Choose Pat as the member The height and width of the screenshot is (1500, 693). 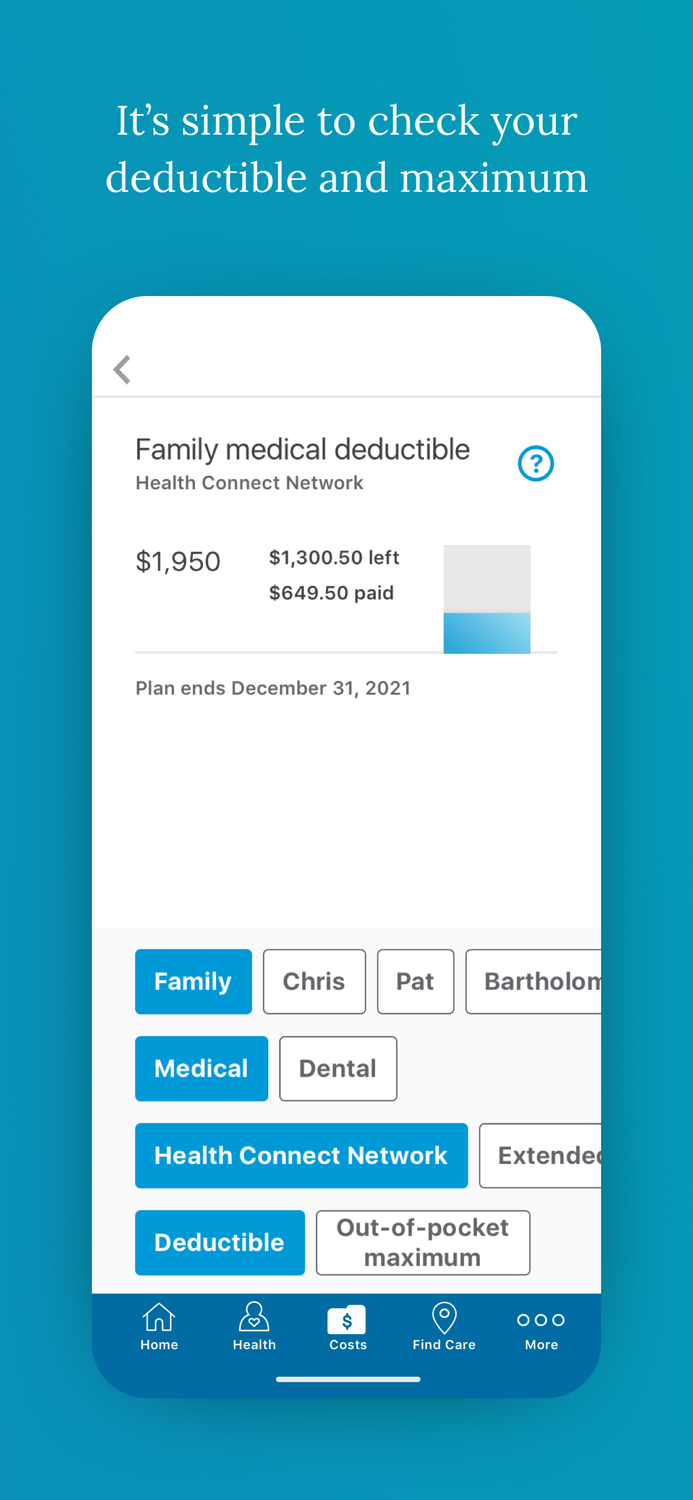(x=415, y=981)
